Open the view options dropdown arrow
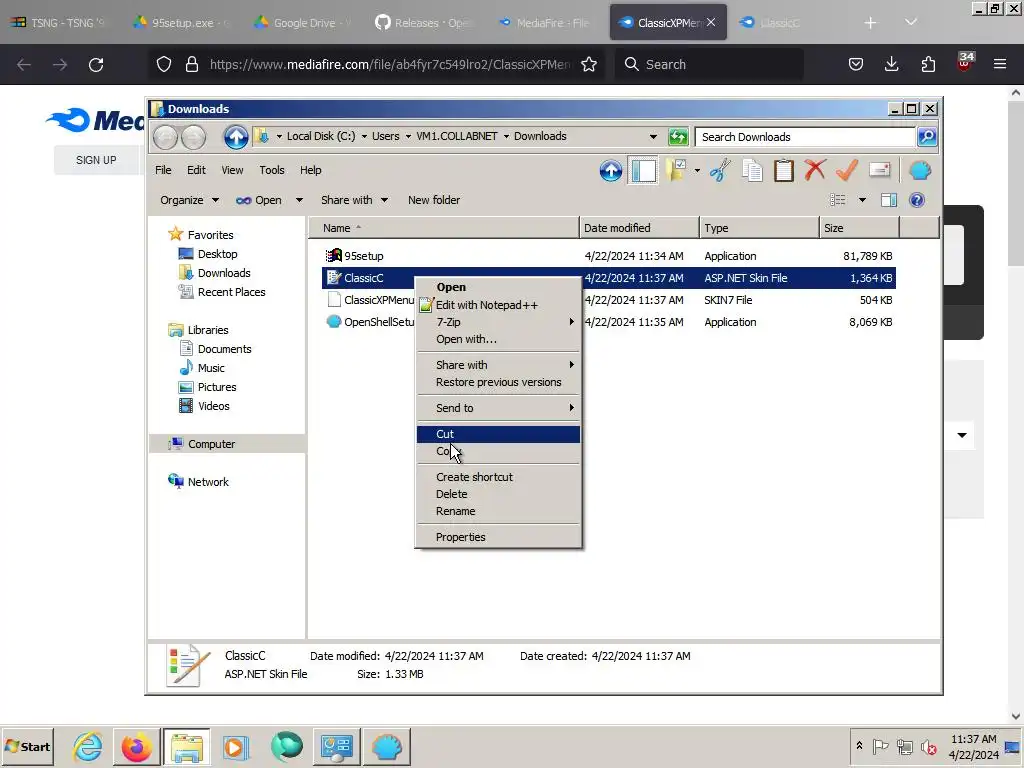 point(862,200)
